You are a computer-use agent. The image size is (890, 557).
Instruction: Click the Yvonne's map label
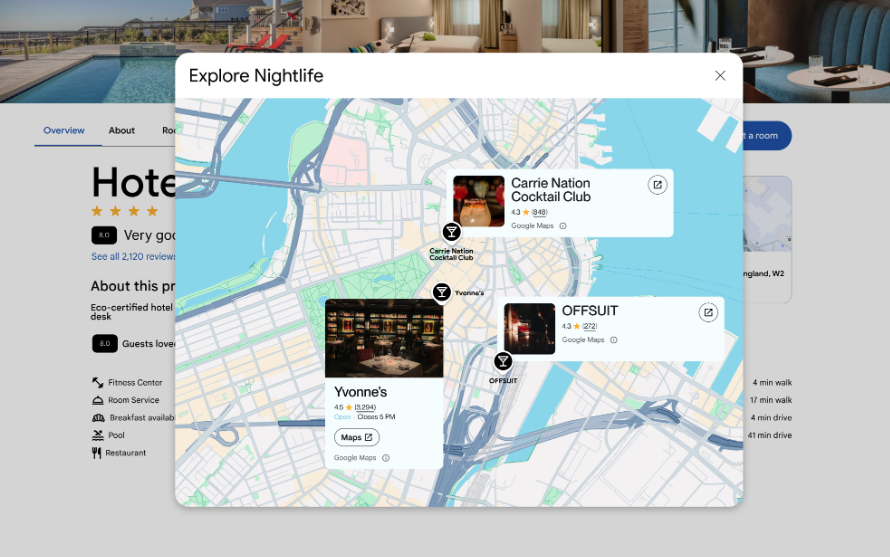469,293
